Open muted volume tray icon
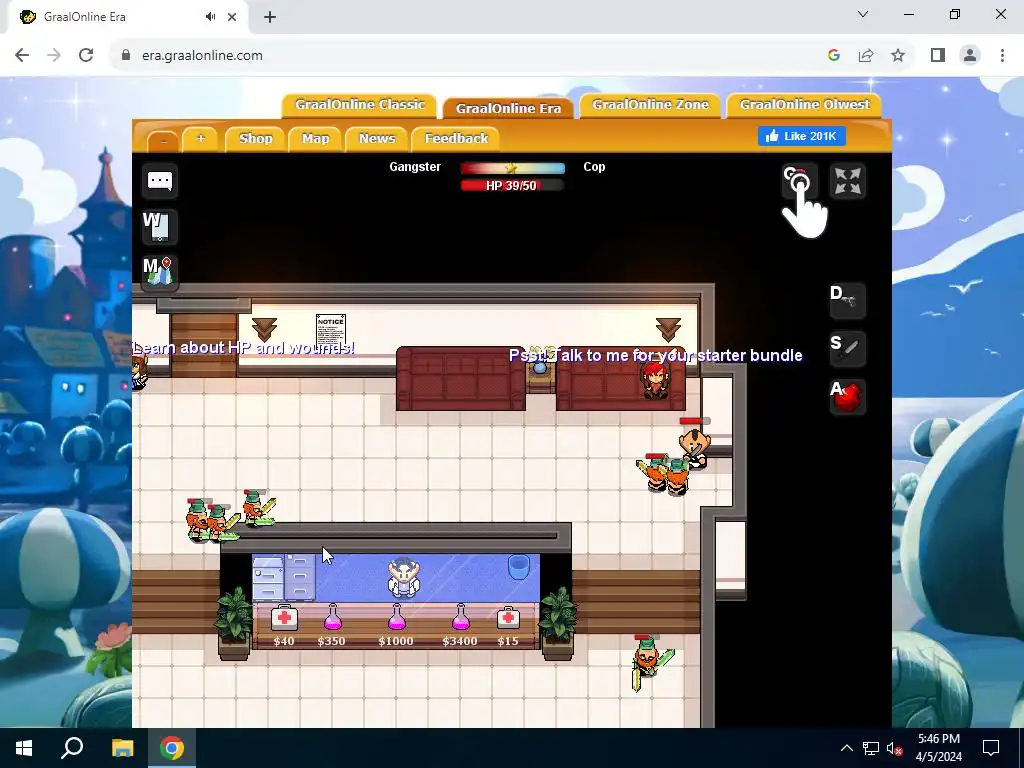Viewport: 1024px width, 768px height. [894, 748]
